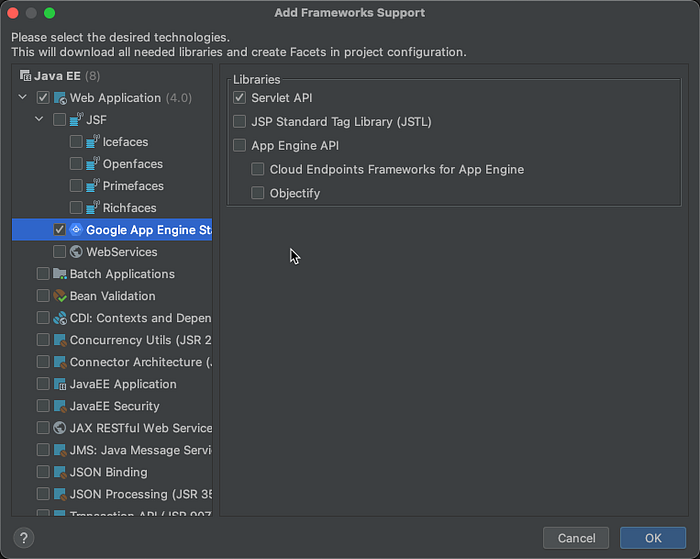Image resolution: width=700 pixels, height=559 pixels.
Task: Click the Google App Engine icon
Action: [x=77, y=230]
